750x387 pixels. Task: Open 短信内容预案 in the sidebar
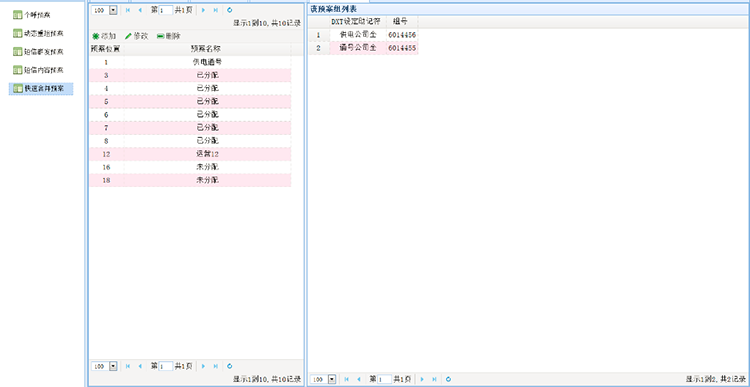tap(39, 70)
